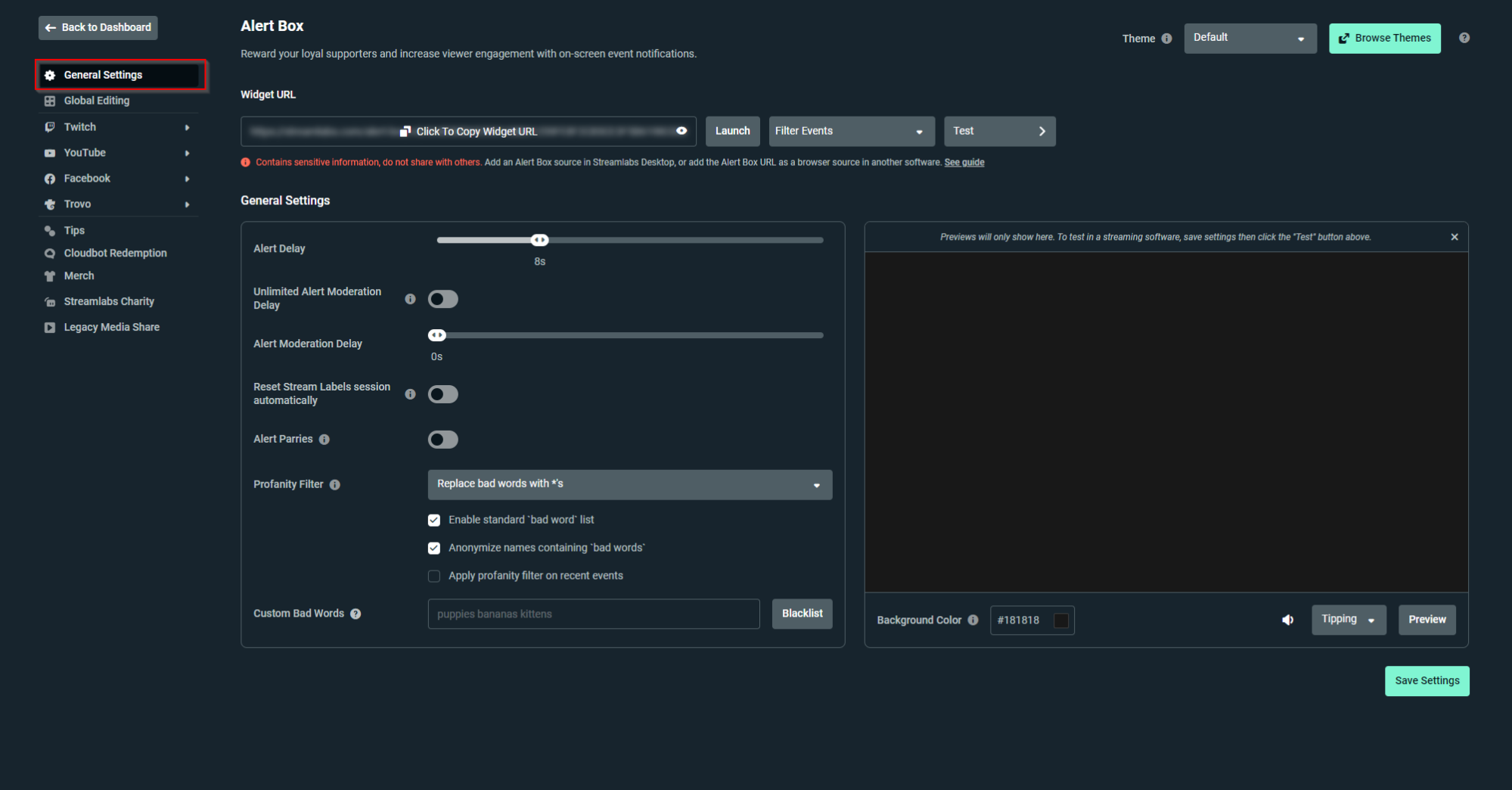This screenshot has width=1512, height=790.
Task: Dismiss the preview notice with X
Action: click(x=1454, y=237)
